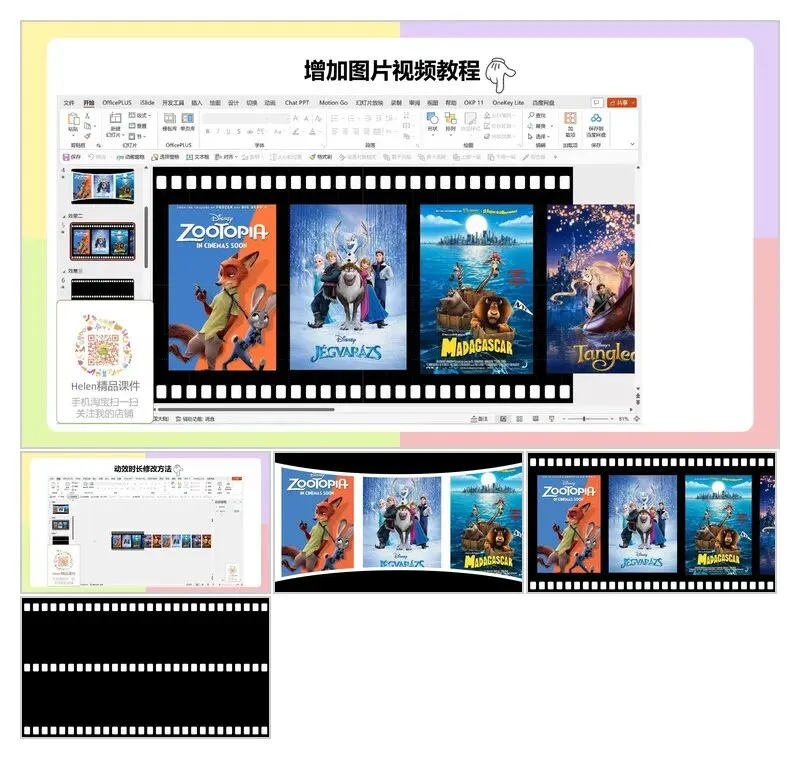Click the Undo arrow in quick toolbar

coord(92,157)
